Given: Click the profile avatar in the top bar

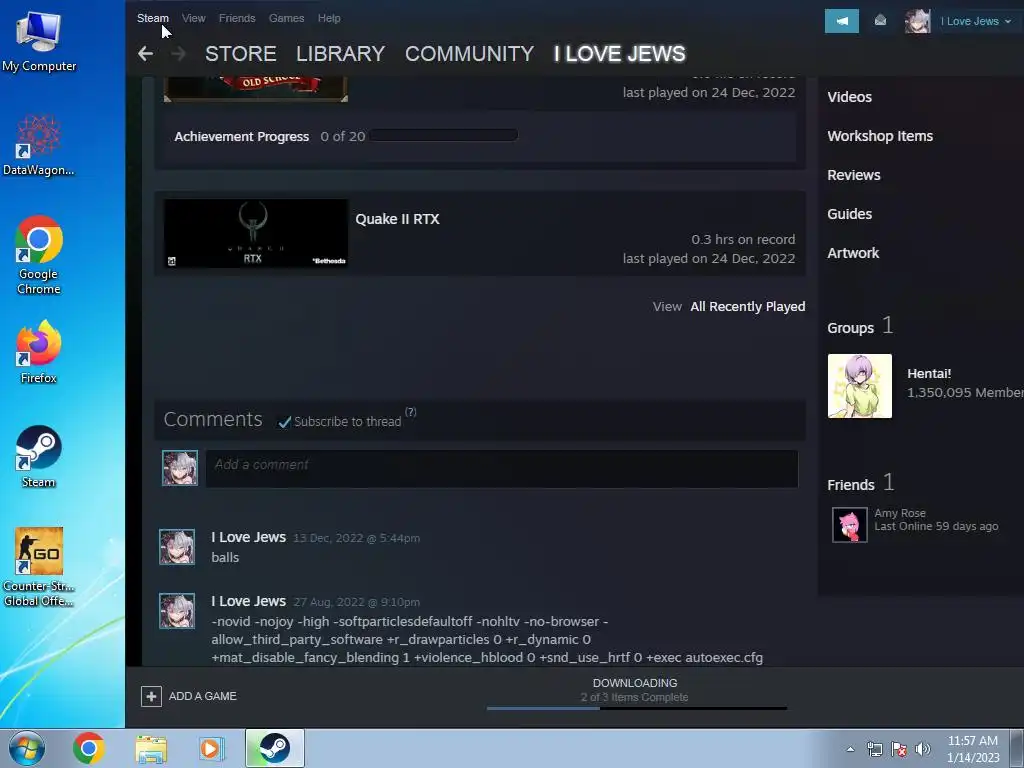Looking at the screenshot, I should (918, 21).
